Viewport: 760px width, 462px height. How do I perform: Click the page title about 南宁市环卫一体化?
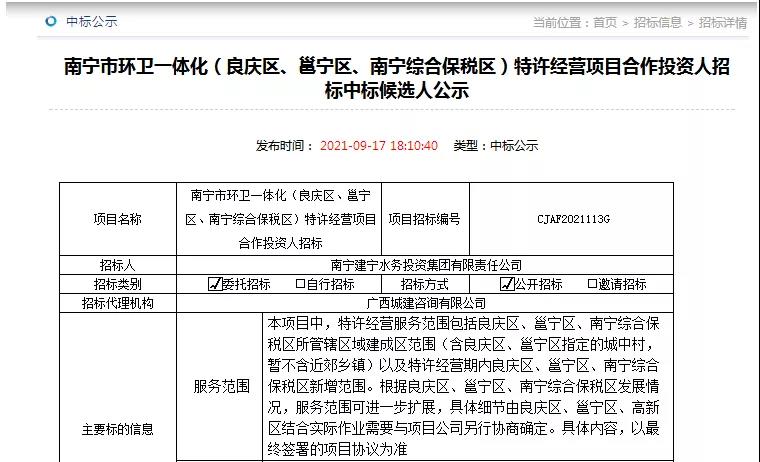coord(396,78)
